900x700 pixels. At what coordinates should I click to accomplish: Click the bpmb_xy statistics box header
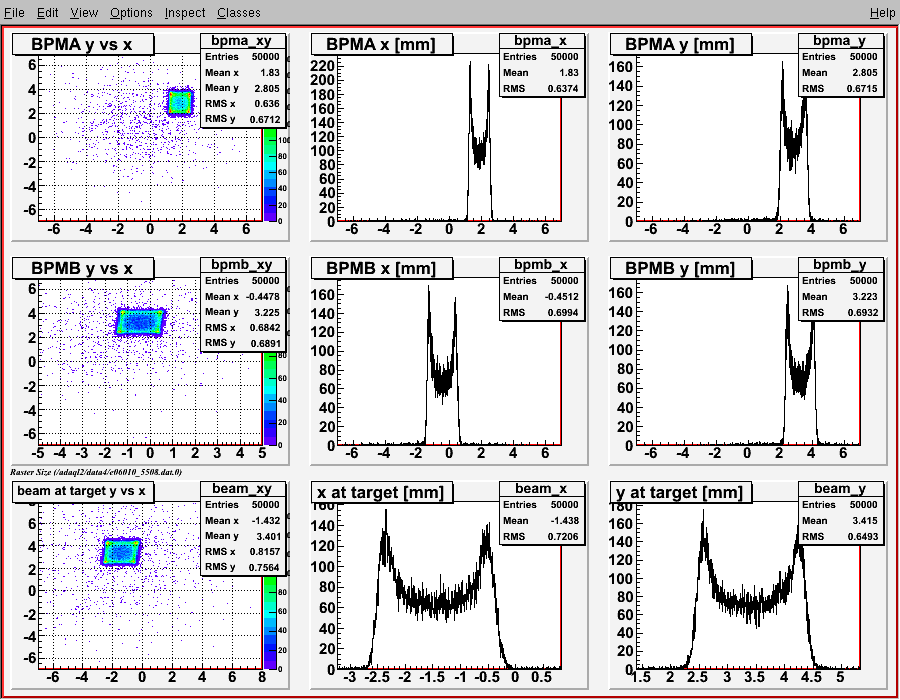tap(242, 264)
